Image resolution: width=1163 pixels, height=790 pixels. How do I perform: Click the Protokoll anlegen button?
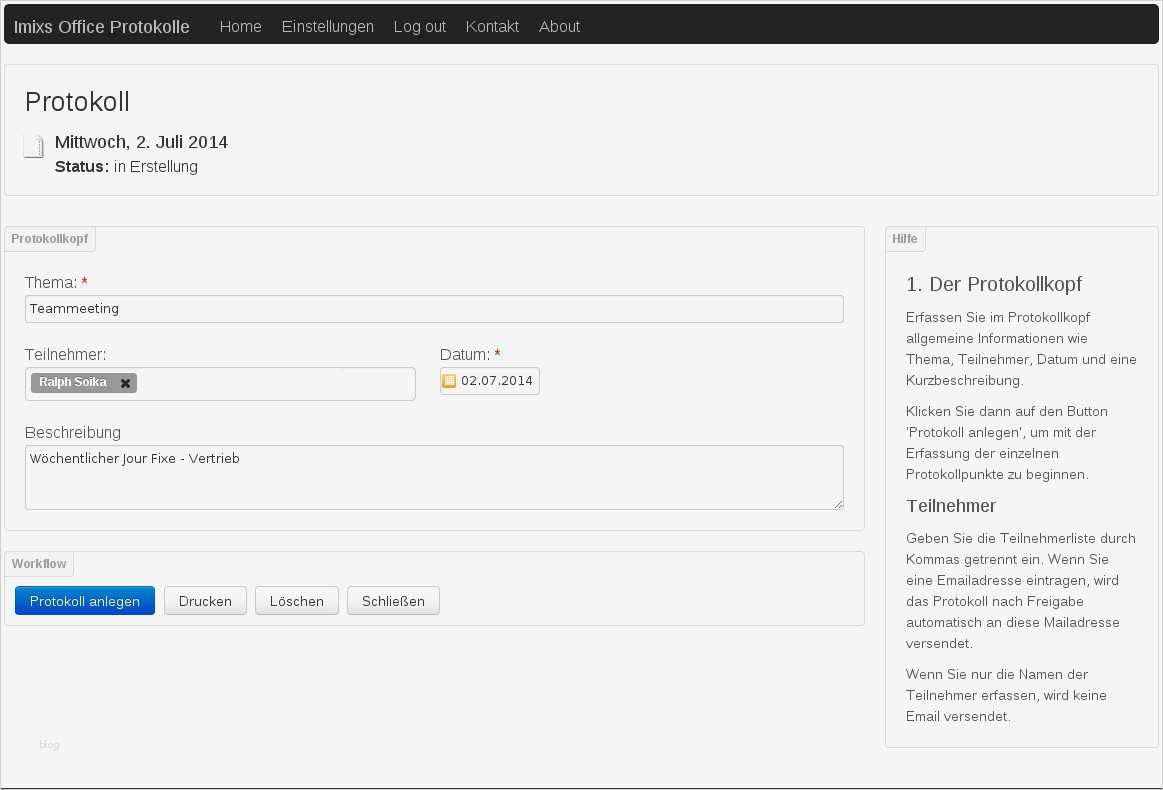(x=85, y=601)
